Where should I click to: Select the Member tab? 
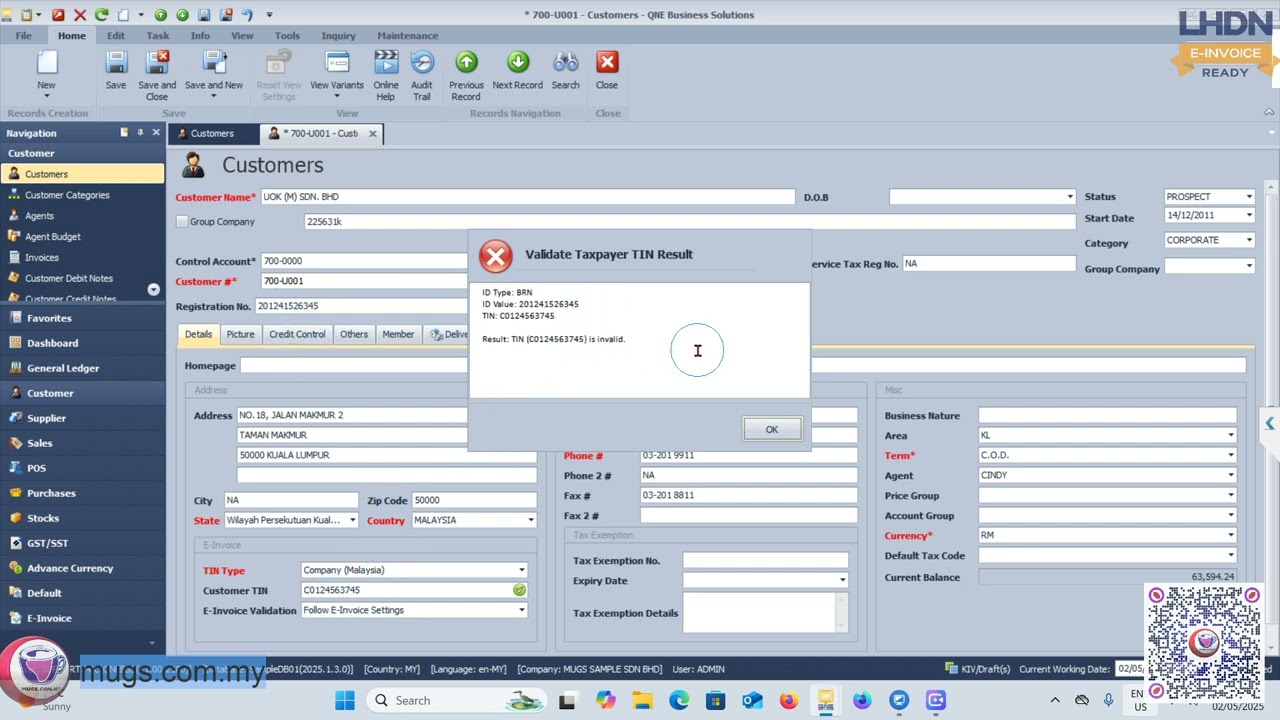click(x=398, y=334)
